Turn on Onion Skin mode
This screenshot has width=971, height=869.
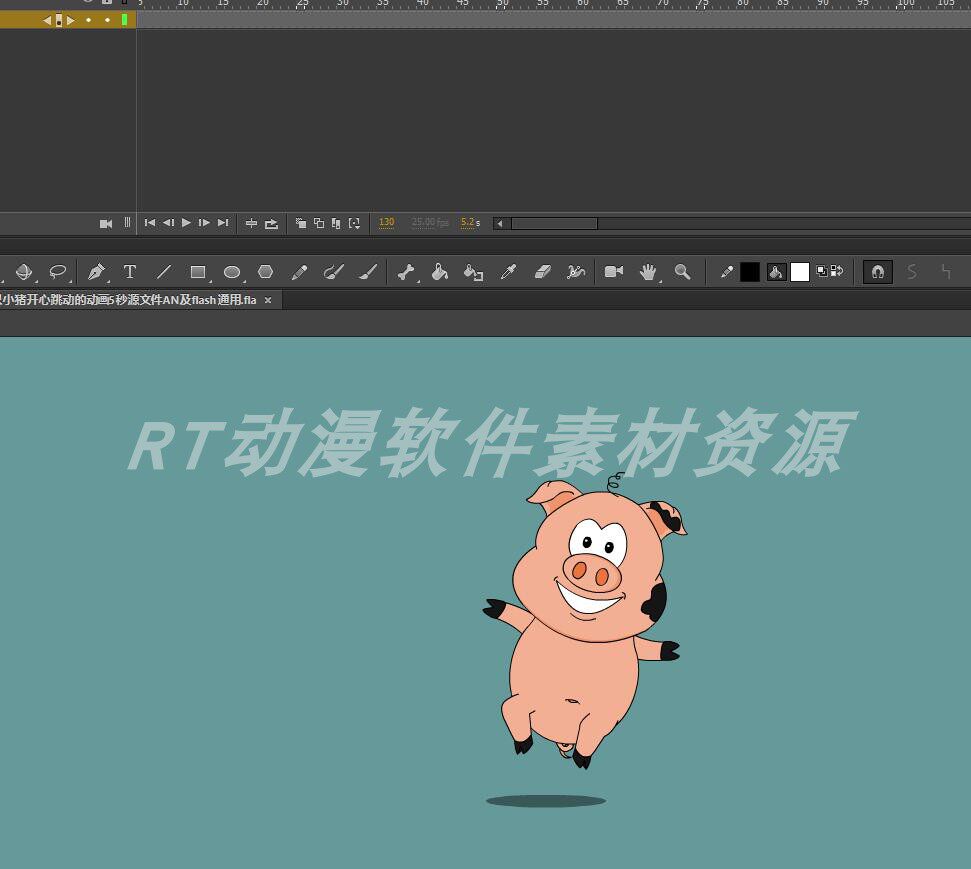[x=301, y=223]
